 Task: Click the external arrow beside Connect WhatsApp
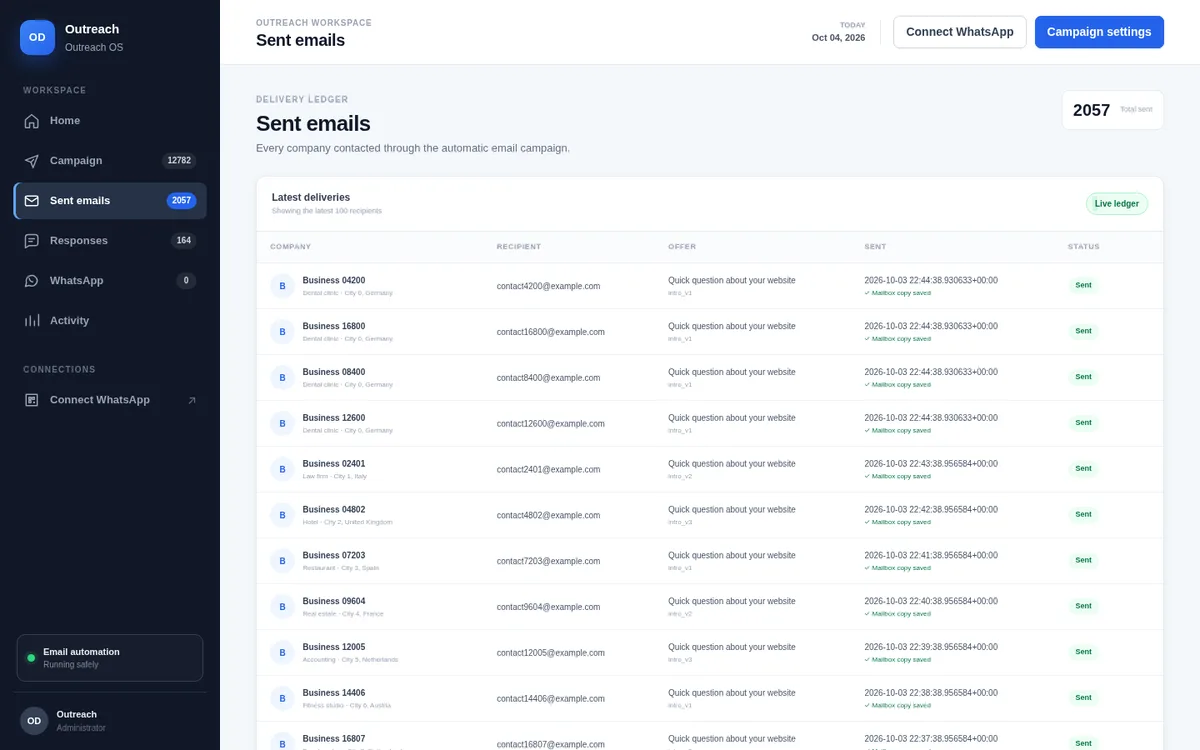(x=192, y=400)
